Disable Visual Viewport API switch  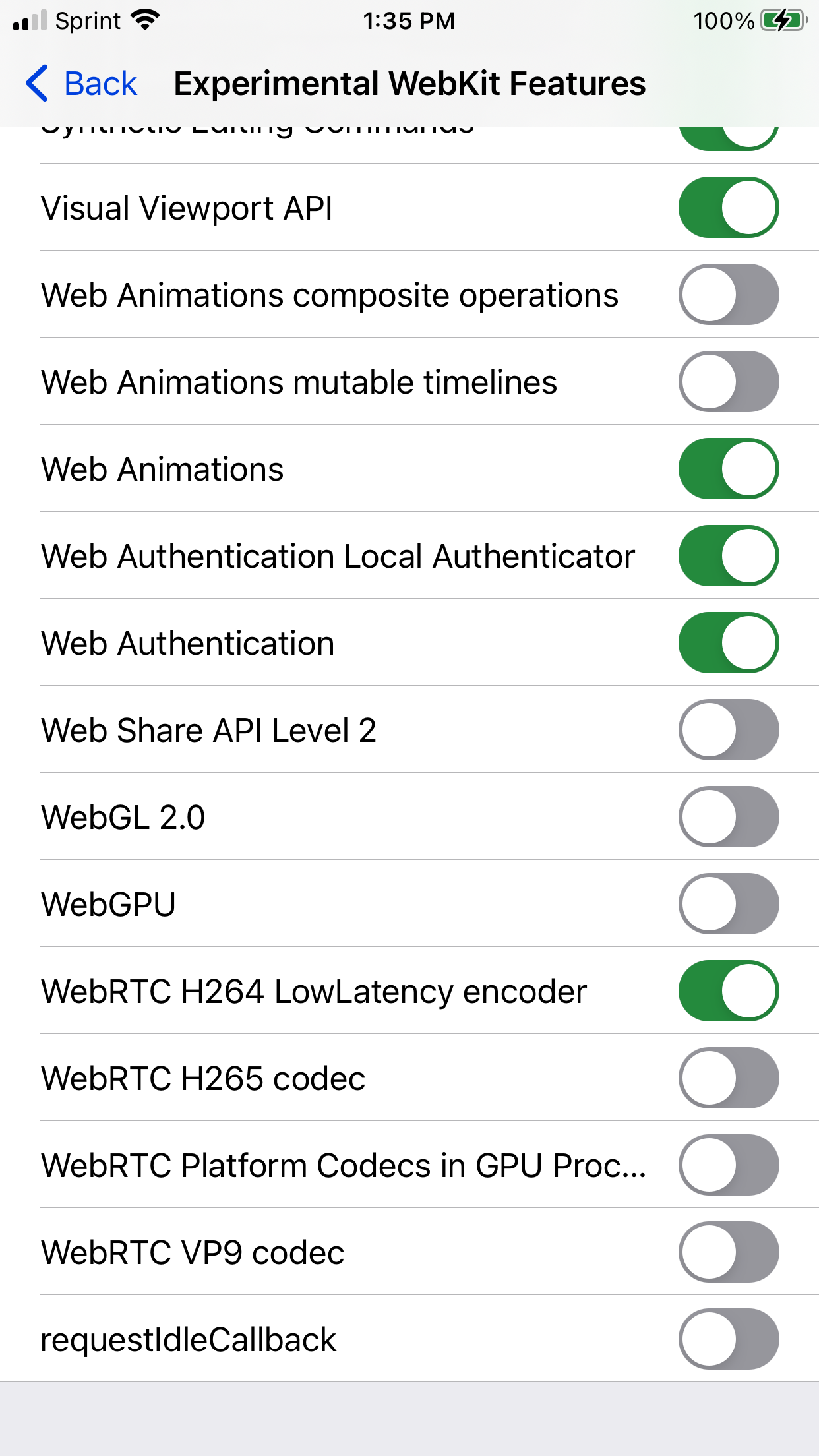[x=728, y=208]
